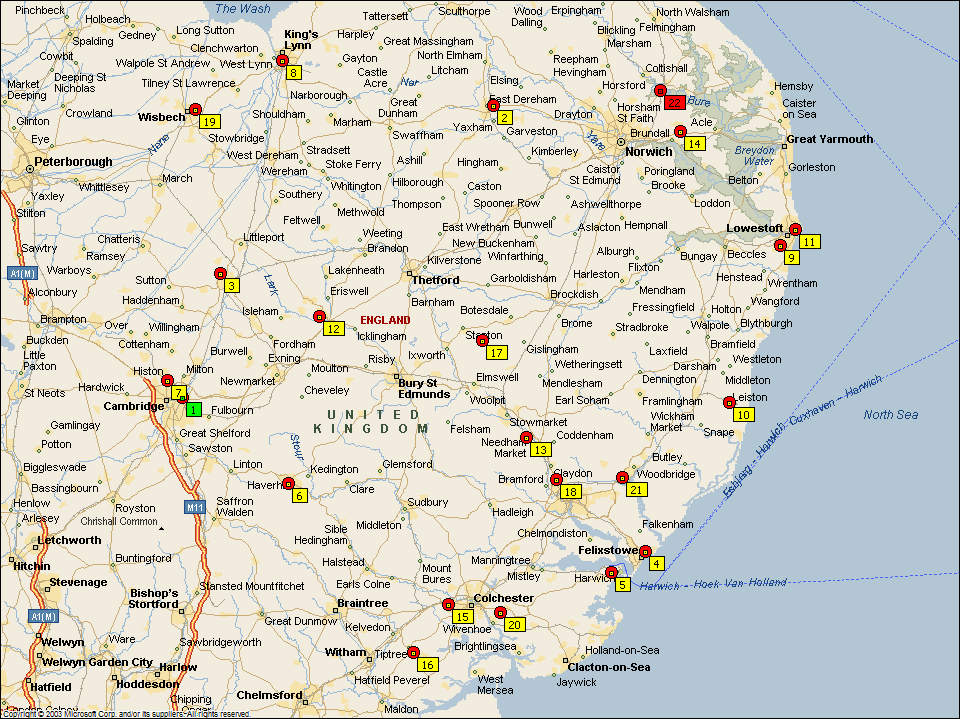
Task: Select the yellow number 13 label box
Action: point(540,450)
